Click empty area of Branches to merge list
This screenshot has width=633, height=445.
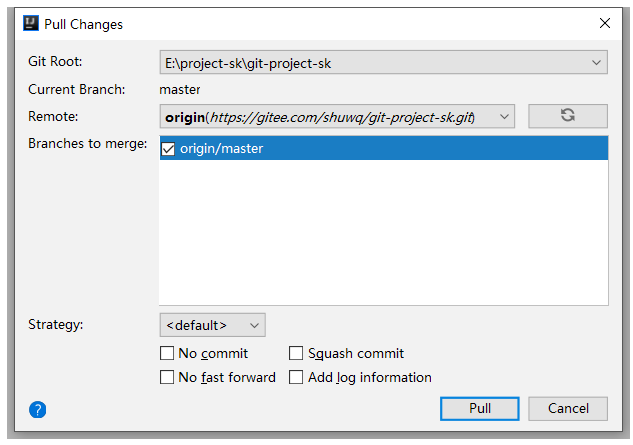(384, 232)
